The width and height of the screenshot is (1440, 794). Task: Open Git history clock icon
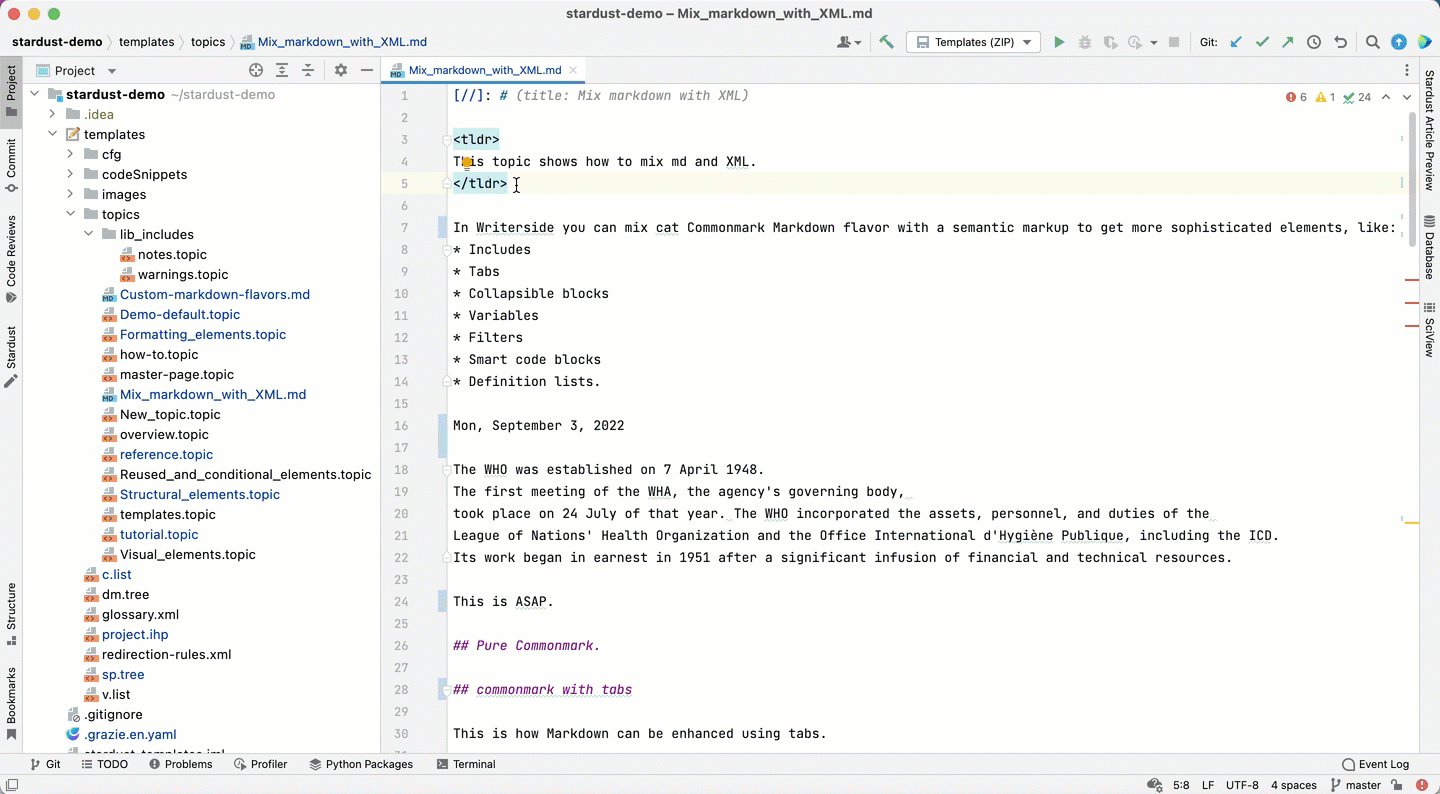tap(1314, 42)
